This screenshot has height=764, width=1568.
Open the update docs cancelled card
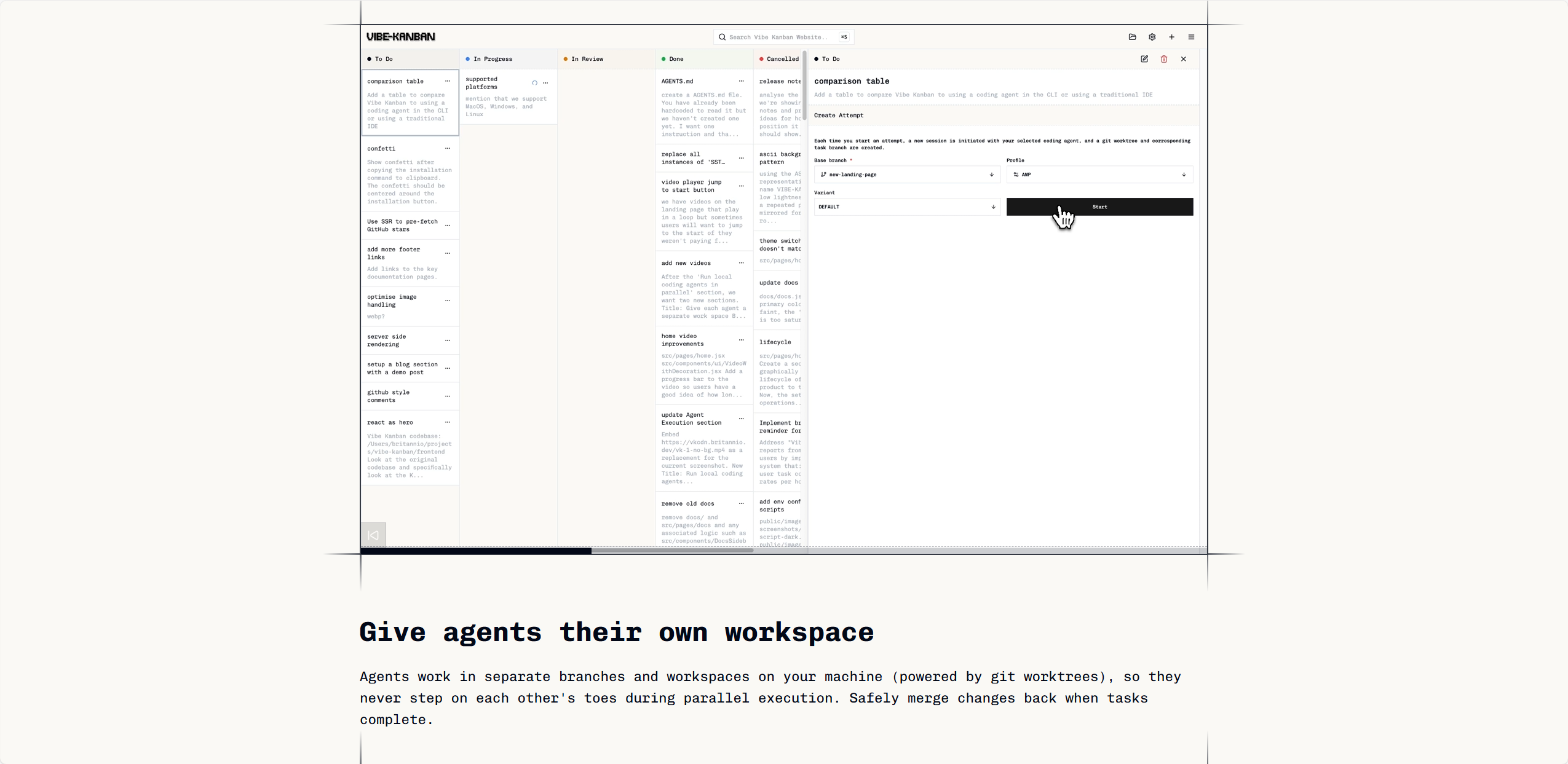[x=778, y=301]
